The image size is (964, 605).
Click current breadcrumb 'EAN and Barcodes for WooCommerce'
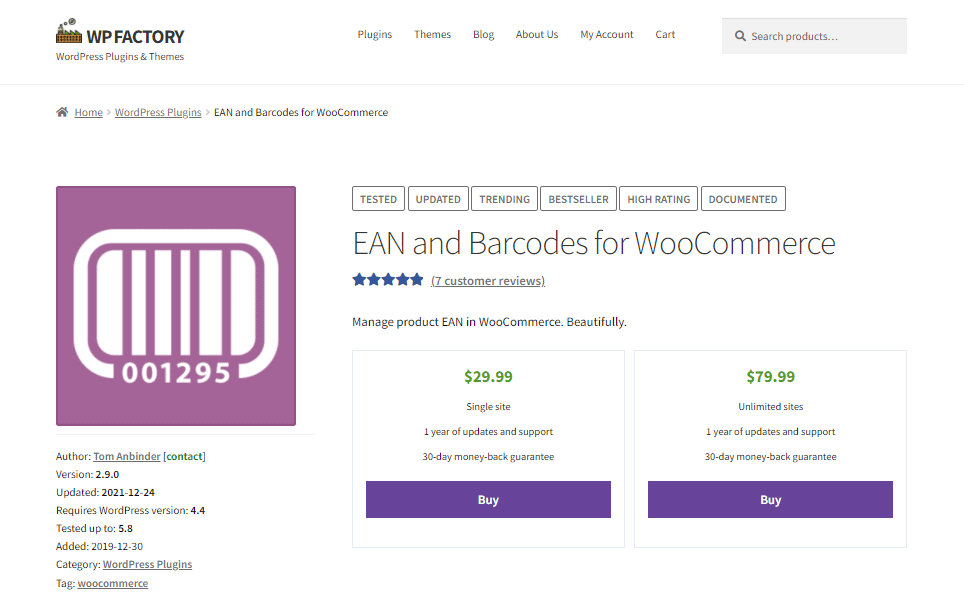coord(301,113)
